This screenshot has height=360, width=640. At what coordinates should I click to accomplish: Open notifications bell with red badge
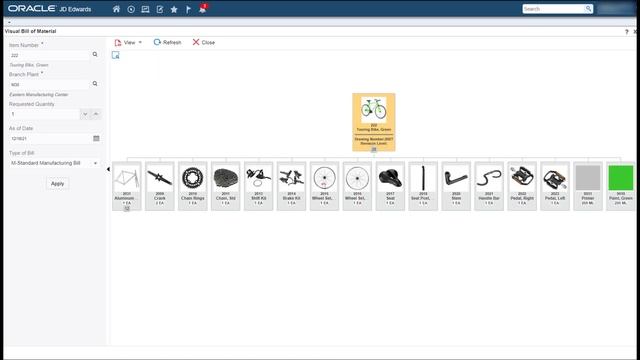coord(203,9)
